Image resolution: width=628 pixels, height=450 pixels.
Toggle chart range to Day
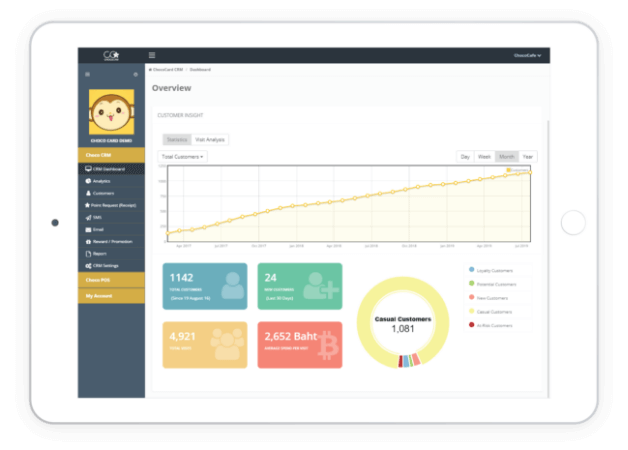(465, 157)
